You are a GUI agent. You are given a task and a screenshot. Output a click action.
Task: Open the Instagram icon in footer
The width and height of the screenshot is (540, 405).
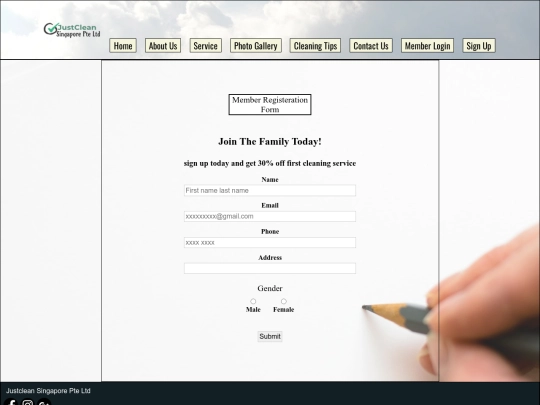pyautogui.click(x=28, y=402)
